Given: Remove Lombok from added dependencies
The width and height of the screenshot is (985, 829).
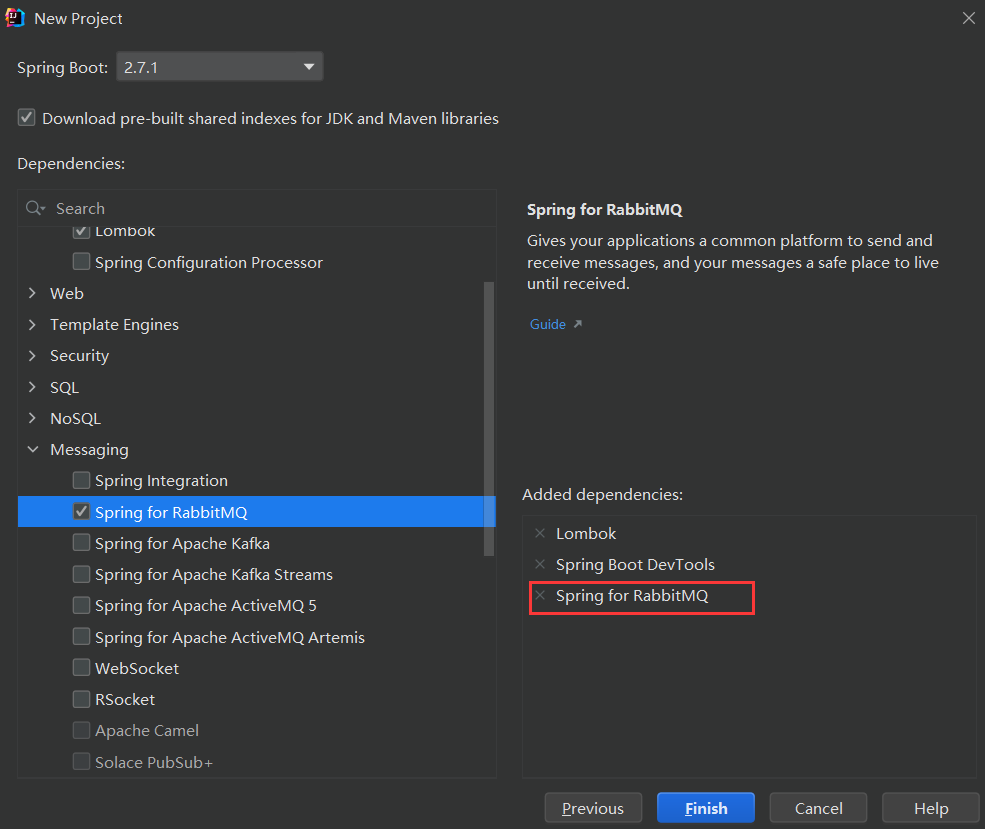Looking at the screenshot, I should point(540,533).
